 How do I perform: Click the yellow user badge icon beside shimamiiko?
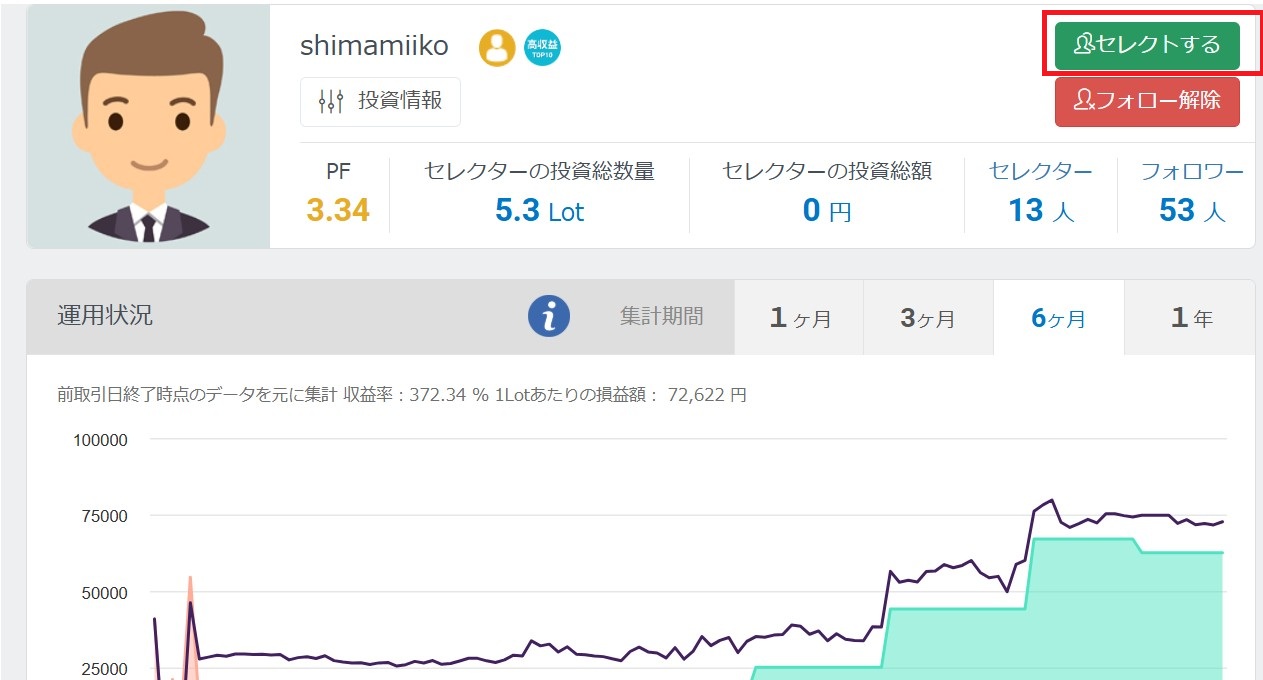[x=497, y=47]
